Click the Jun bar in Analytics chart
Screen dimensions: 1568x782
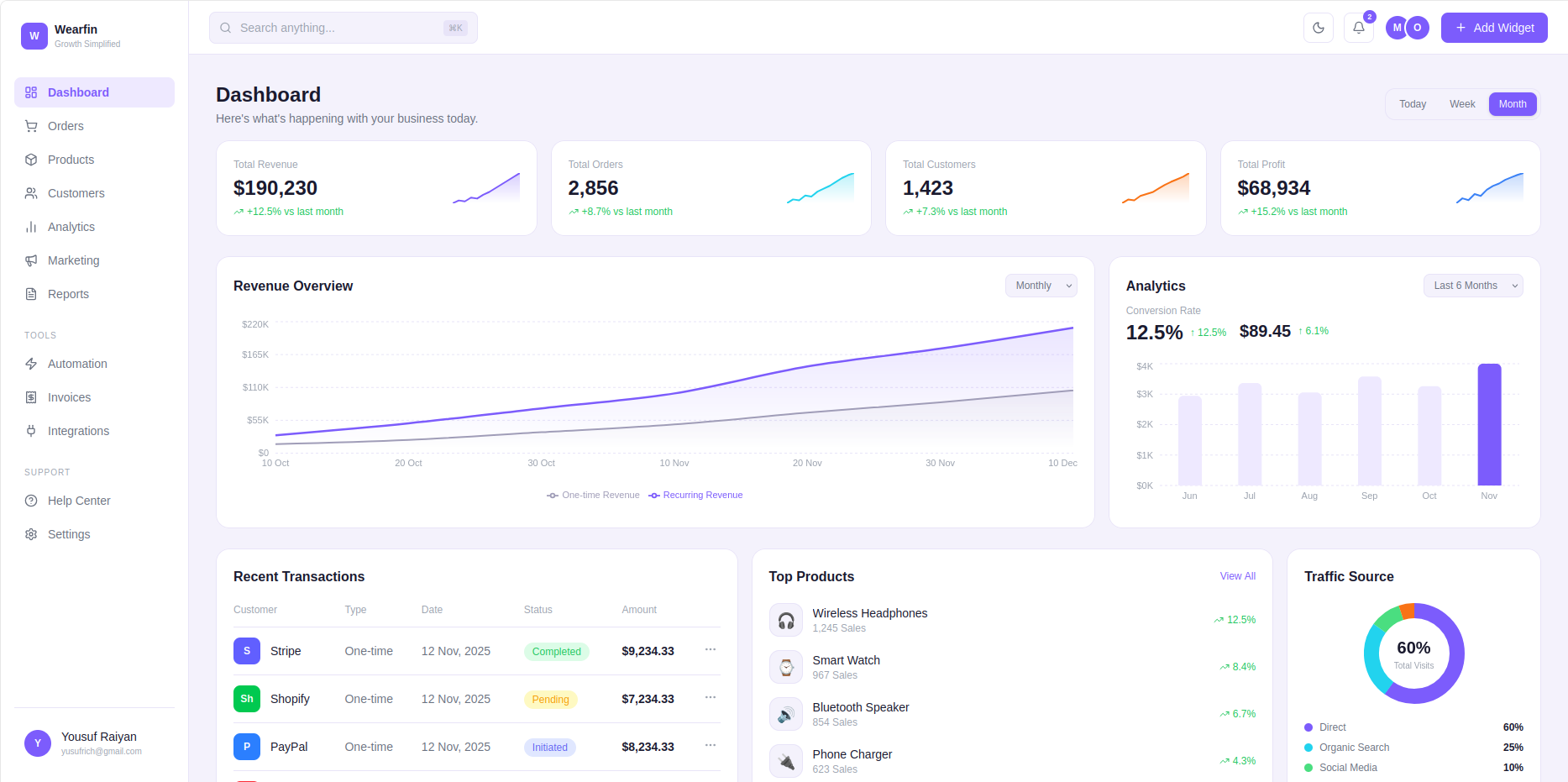click(1190, 440)
